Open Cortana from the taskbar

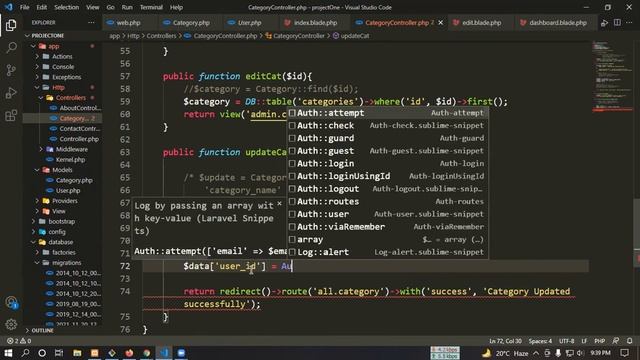pos(42,353)
